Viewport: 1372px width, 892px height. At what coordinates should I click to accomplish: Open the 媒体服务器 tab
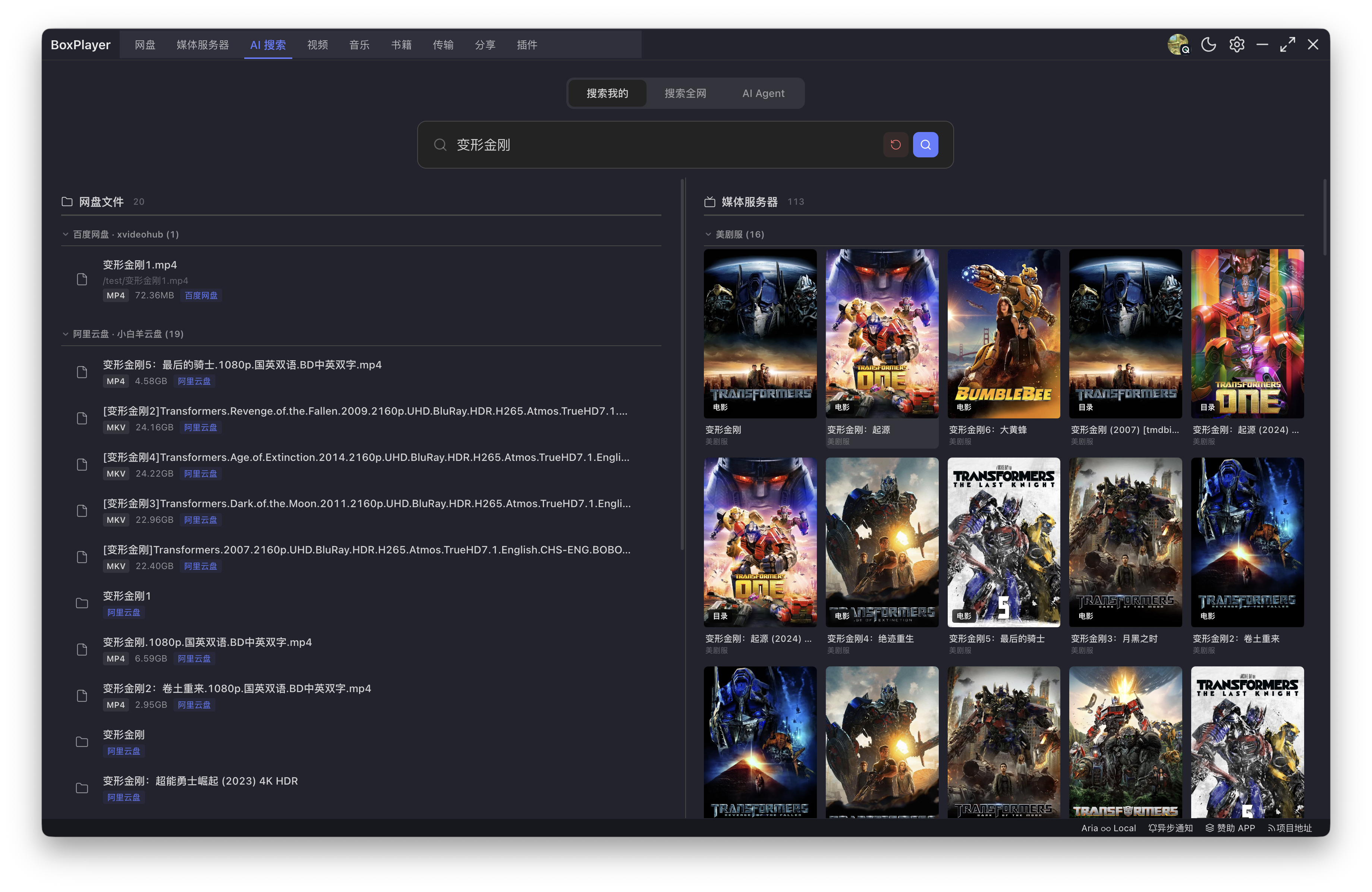click(x=202, y=44)
